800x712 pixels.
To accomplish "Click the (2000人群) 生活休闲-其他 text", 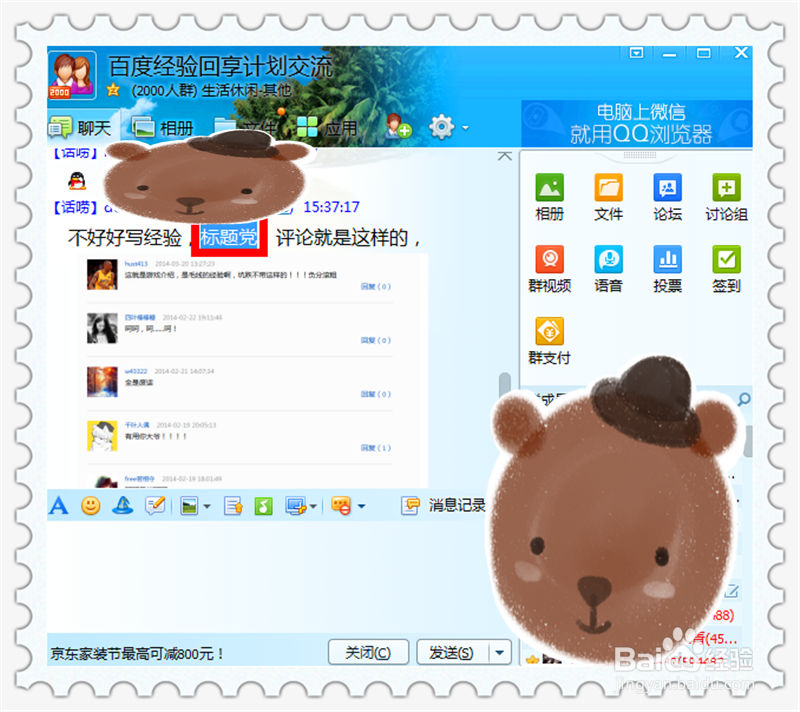I will click(211, 91).
